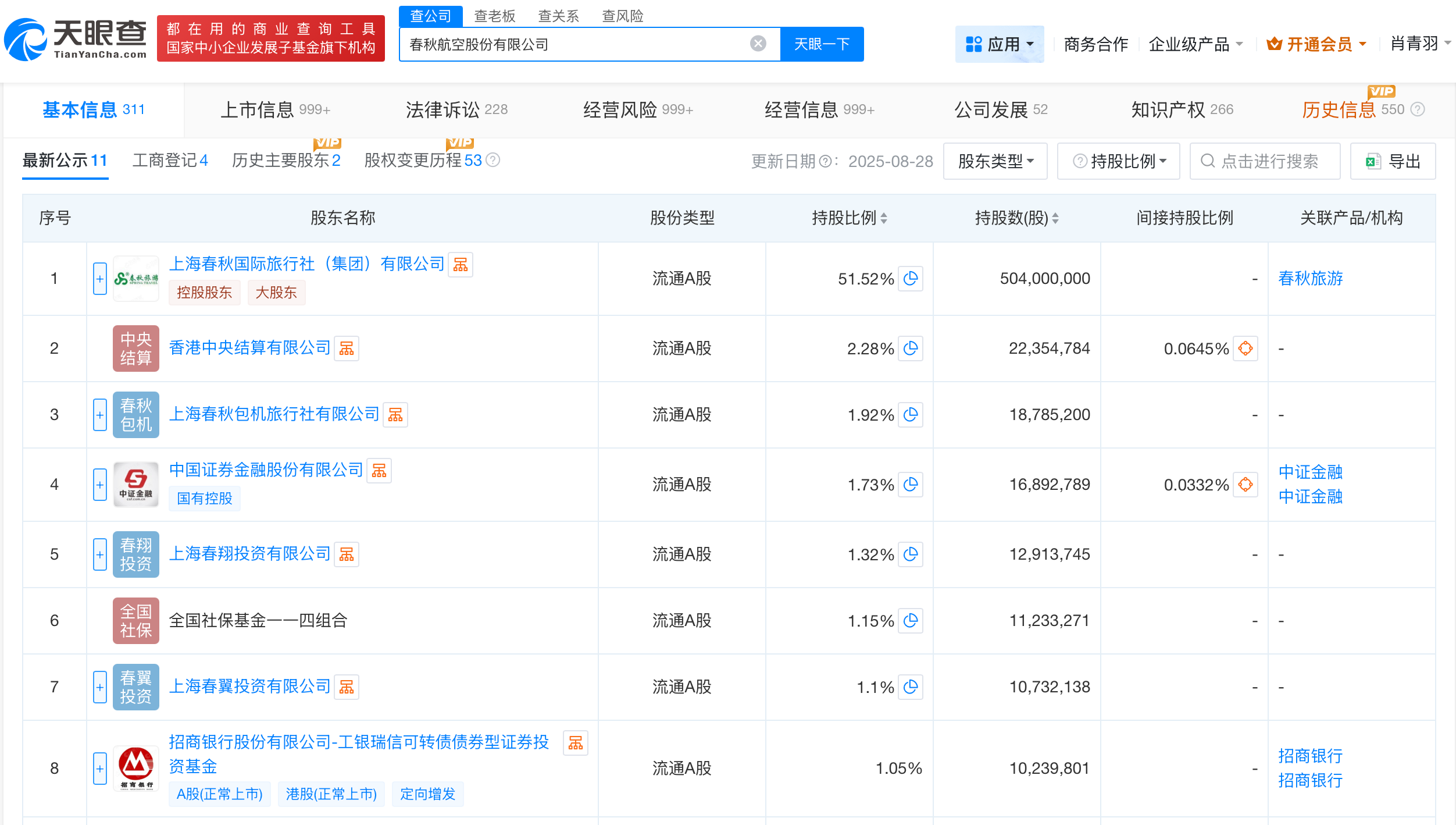Open the 春秋旅游 link
The width and height of the screenshot is (1456, 825).
[1311, 279]
